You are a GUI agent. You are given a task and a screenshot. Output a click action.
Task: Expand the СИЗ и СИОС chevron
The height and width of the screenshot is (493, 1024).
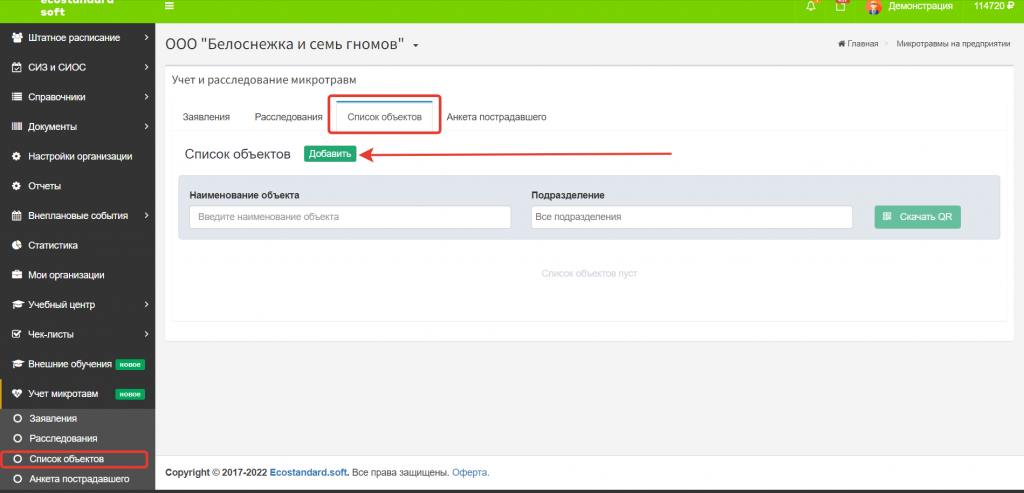click(x=146, y=67)
